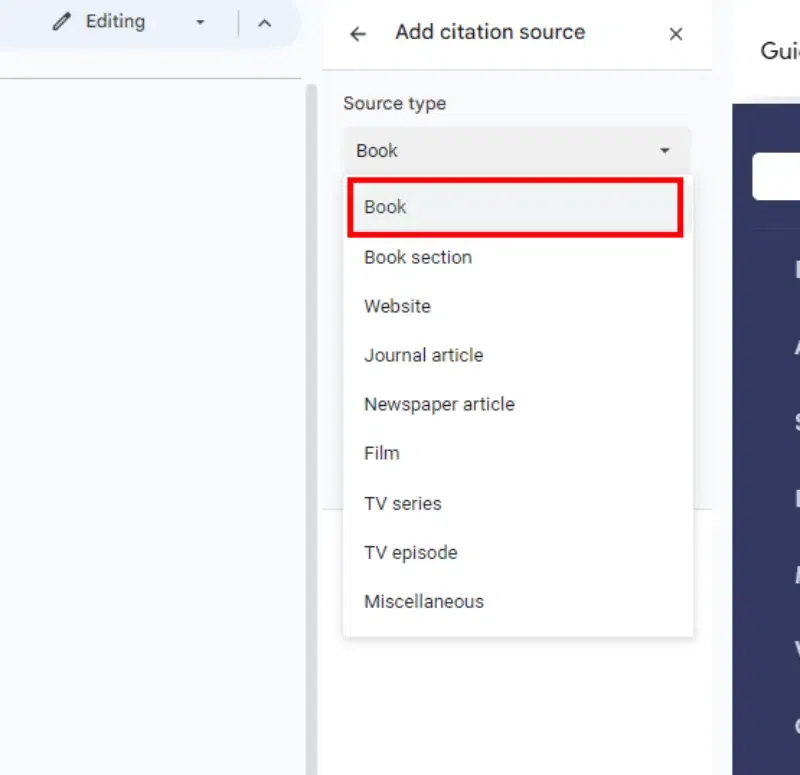
Task: Select the TV episode option
Action: pos(518,553)
